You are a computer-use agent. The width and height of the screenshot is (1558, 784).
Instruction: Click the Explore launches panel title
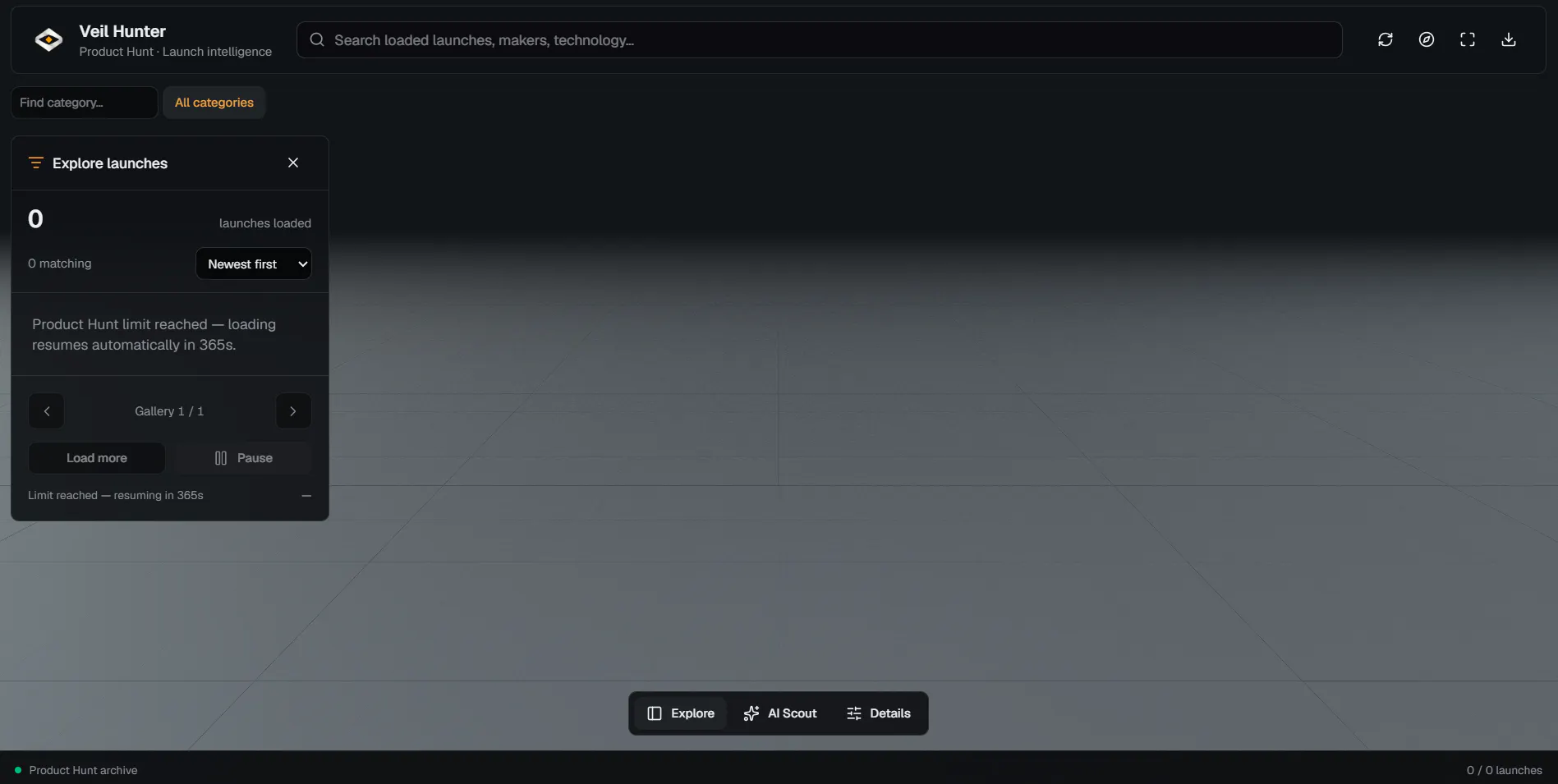point(110,163)
